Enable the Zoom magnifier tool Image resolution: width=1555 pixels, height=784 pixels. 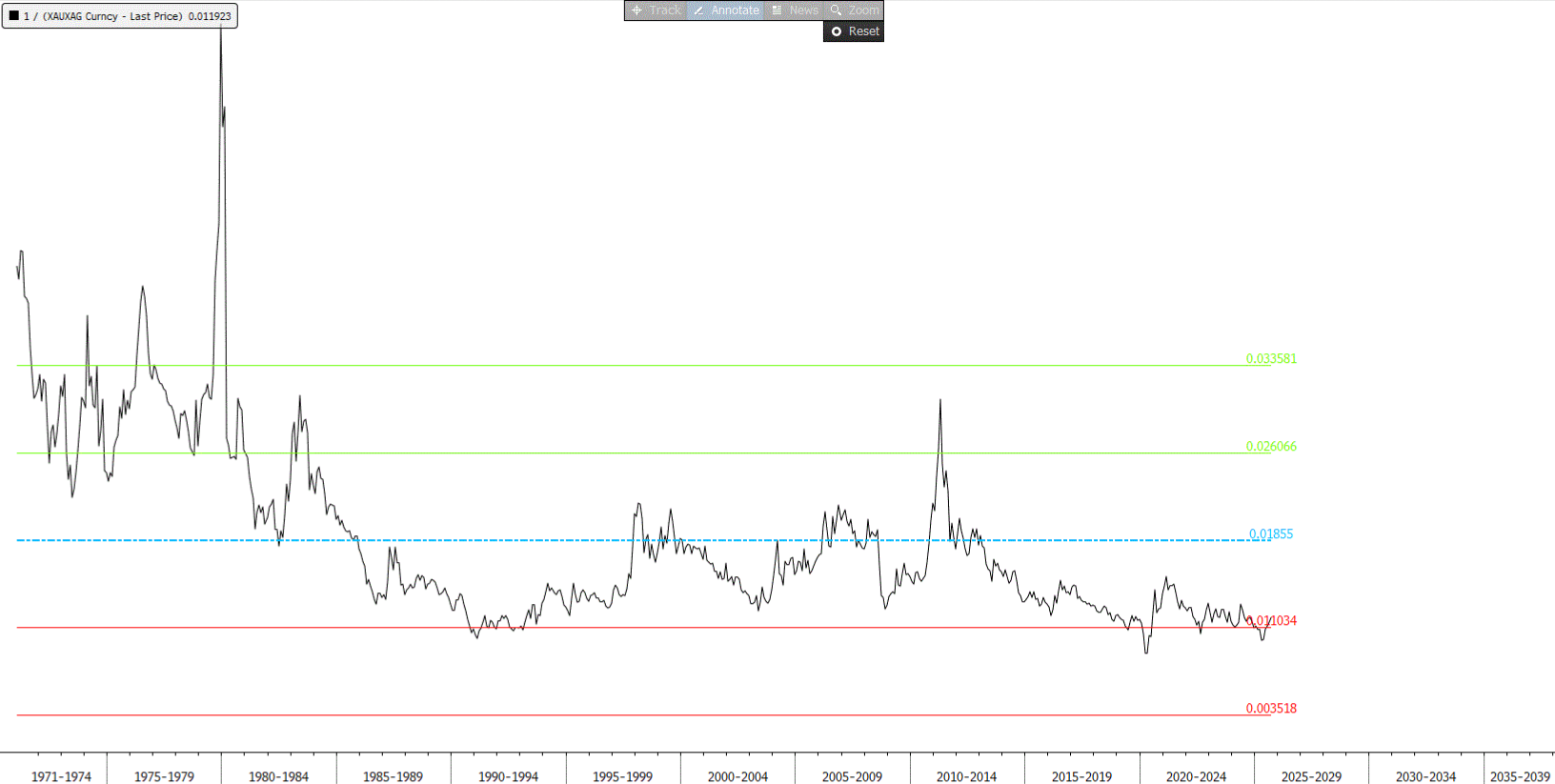point(855,10)
